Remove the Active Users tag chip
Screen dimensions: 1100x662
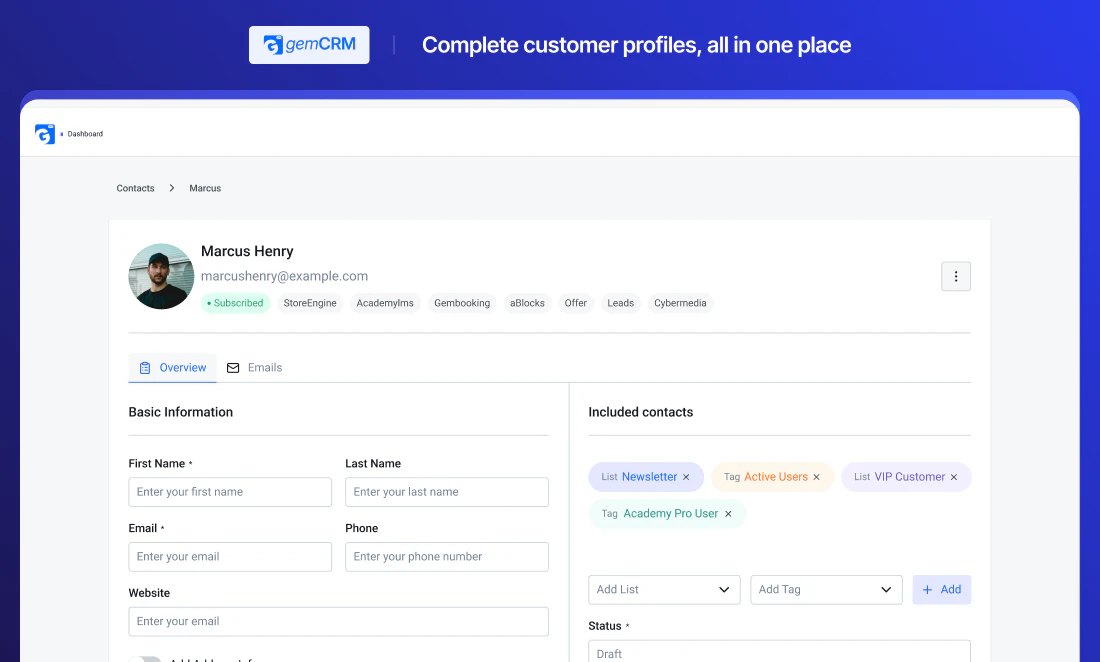817,478
